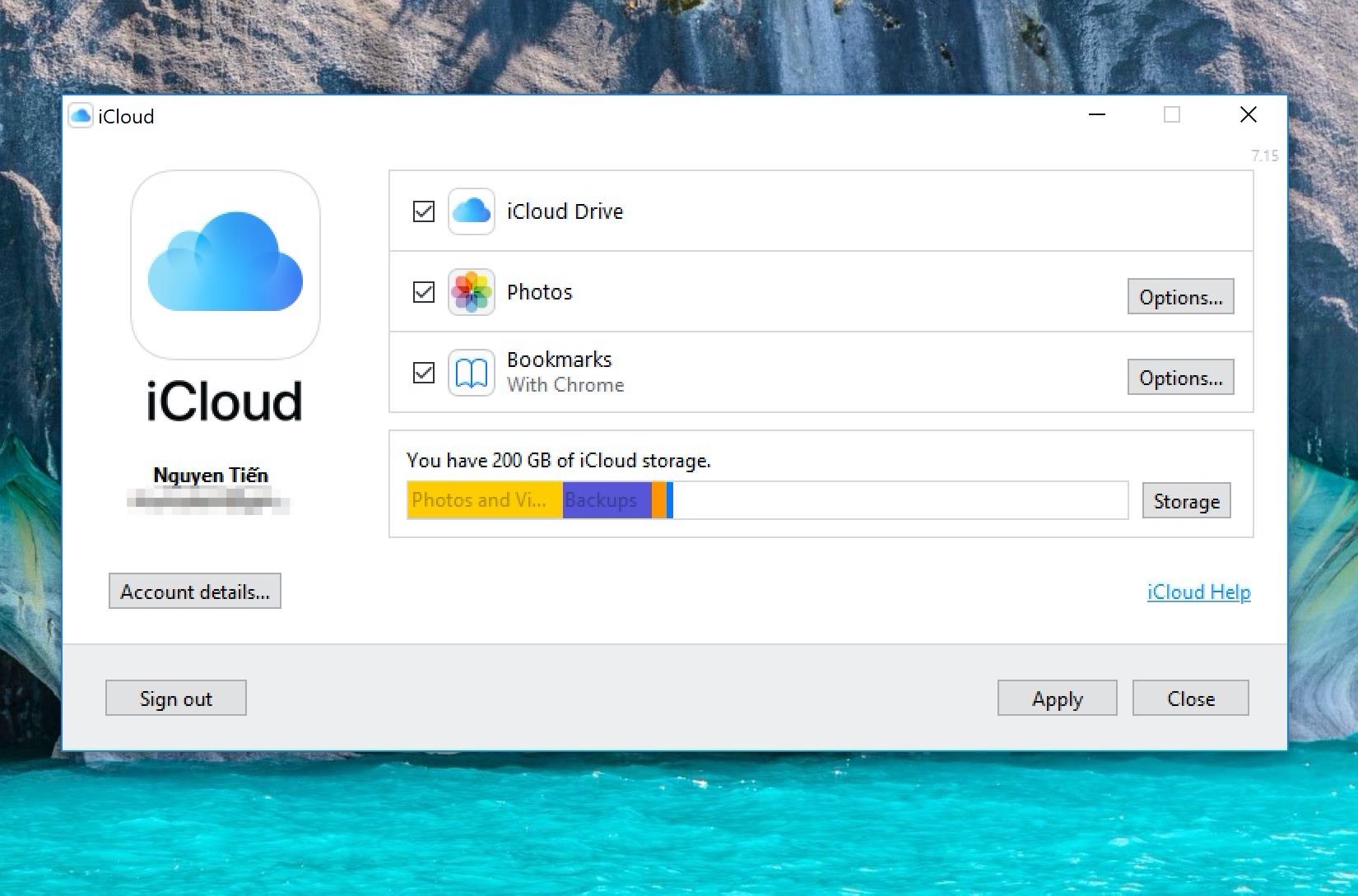Minimize the iCloud window

point(1097,115)
